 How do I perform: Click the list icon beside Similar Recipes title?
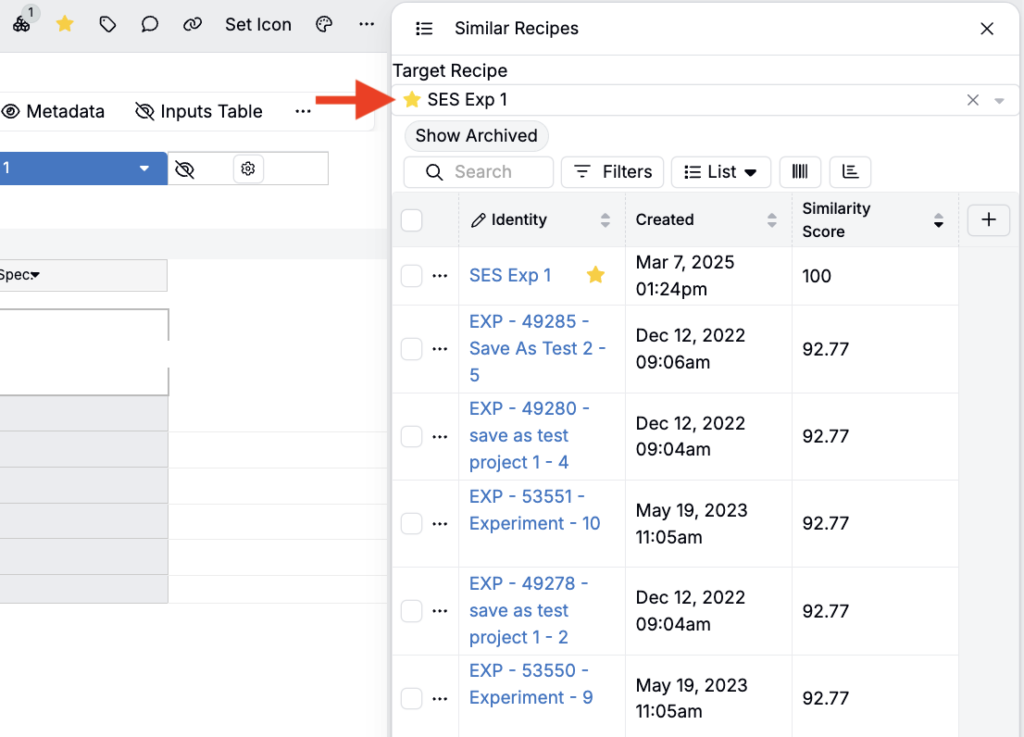coord(424,29)
